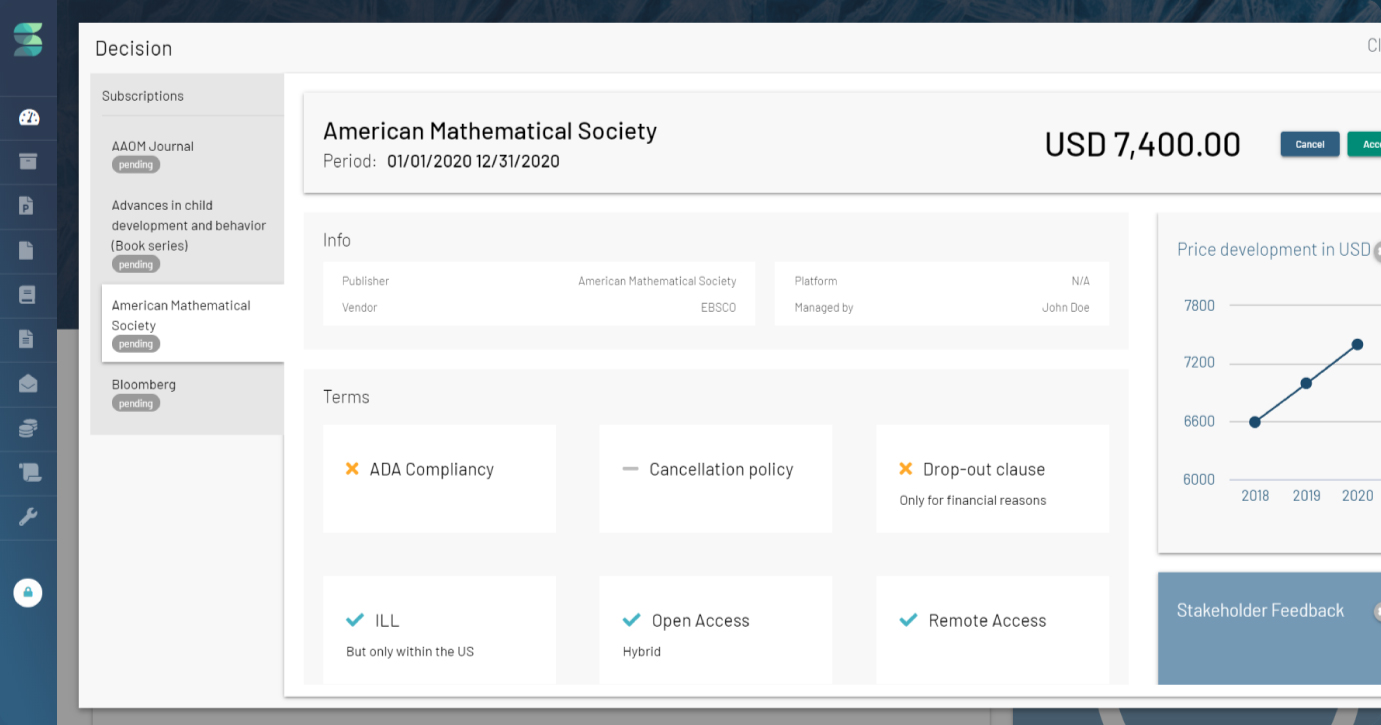Open the coins stack sidebar icon
Screen dimensions: 1381x725
click(x=28, y=428)
